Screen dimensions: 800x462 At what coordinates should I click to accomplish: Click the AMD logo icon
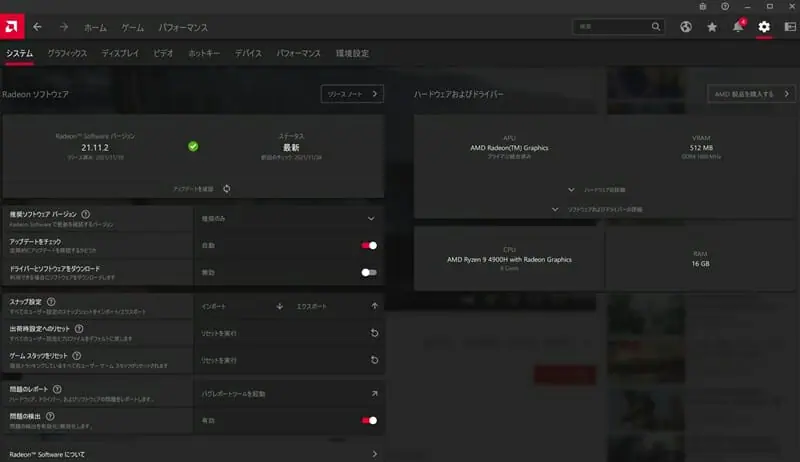click(x=13, y=26)
